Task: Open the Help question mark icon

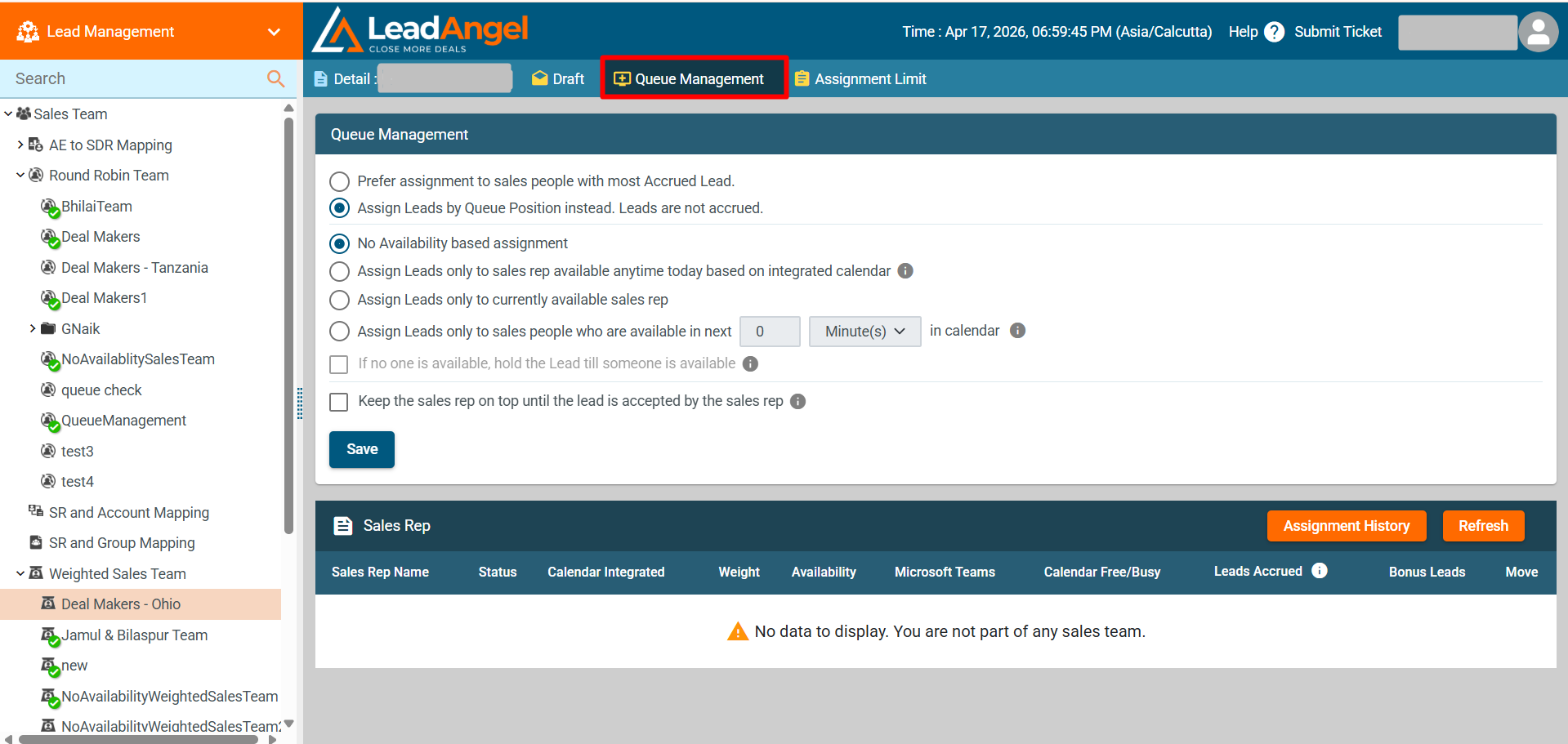Action: (x=1274, y=32)
